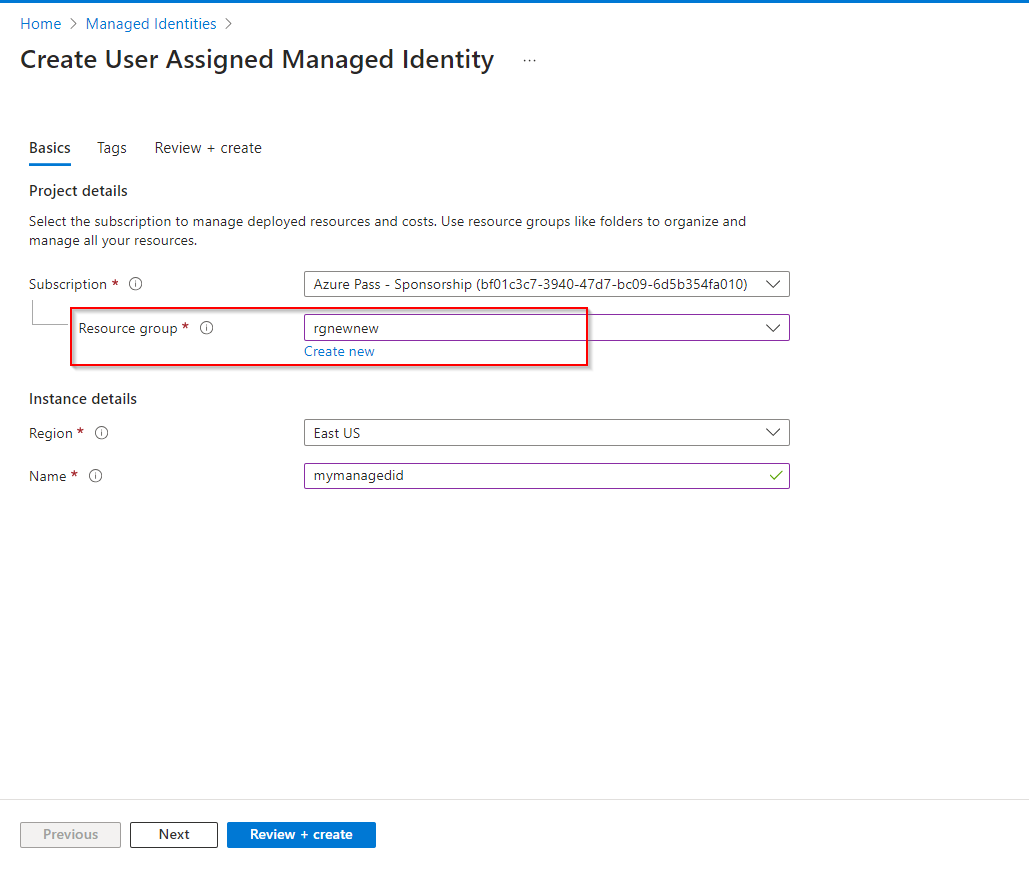Click the blue Review + create button
Screen dimensions: 1029x870
click(301, 835)
